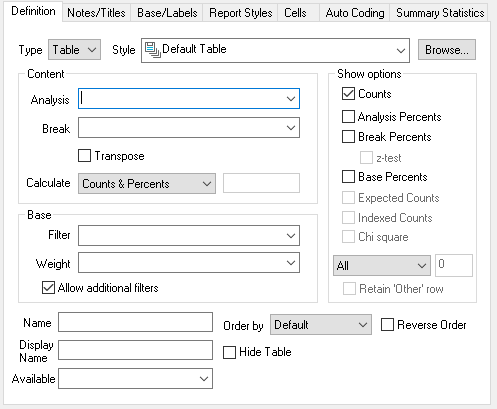Expand the Analysis combo box arrow
This screenshot has width=497, height=409.
[x=291, y=99]
